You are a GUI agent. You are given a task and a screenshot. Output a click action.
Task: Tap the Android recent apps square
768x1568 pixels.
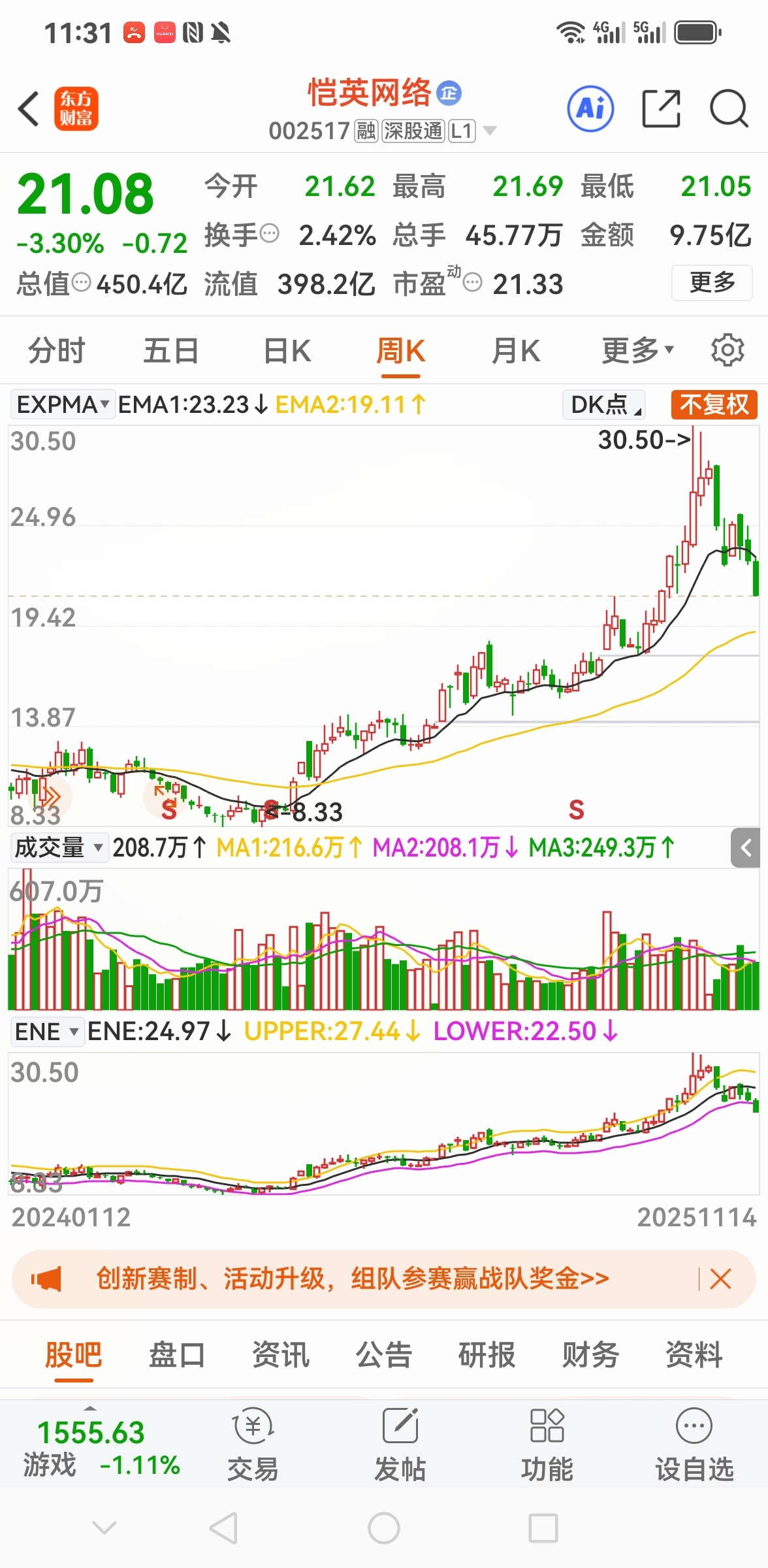click(543, 1529)
